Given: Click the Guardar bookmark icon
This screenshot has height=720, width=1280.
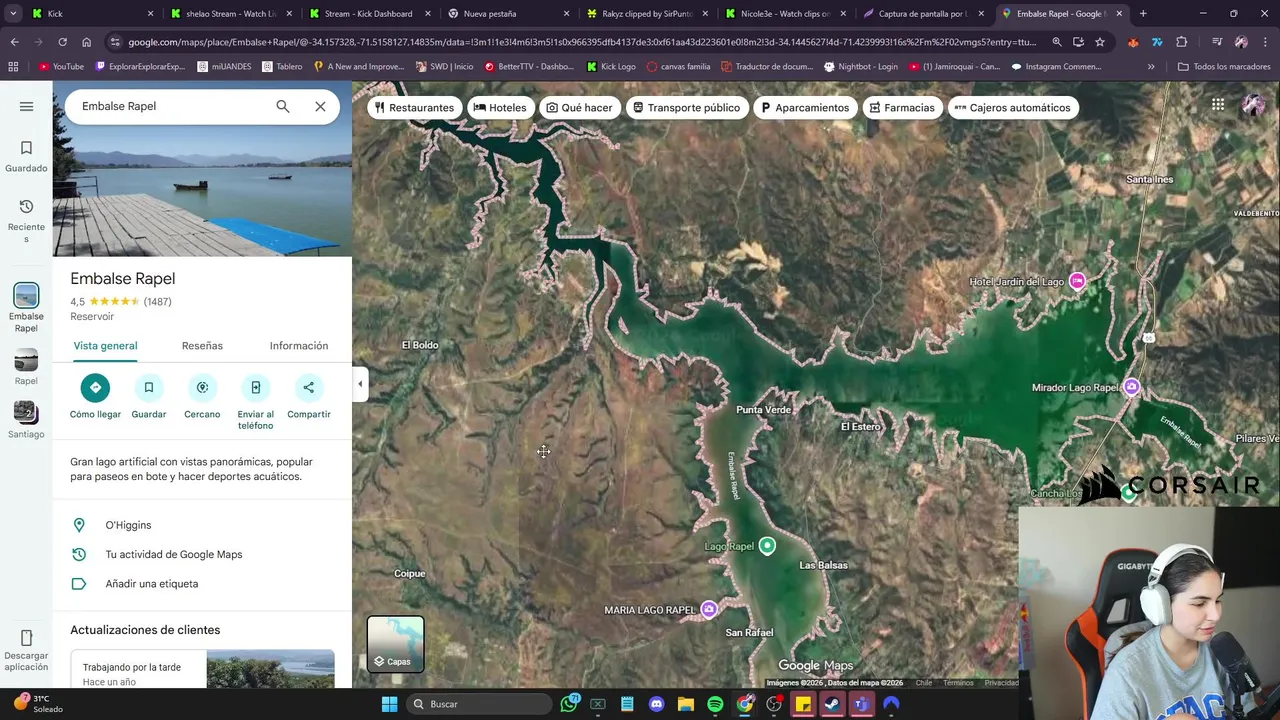Looking at the screenshot, I should point(148,387).
